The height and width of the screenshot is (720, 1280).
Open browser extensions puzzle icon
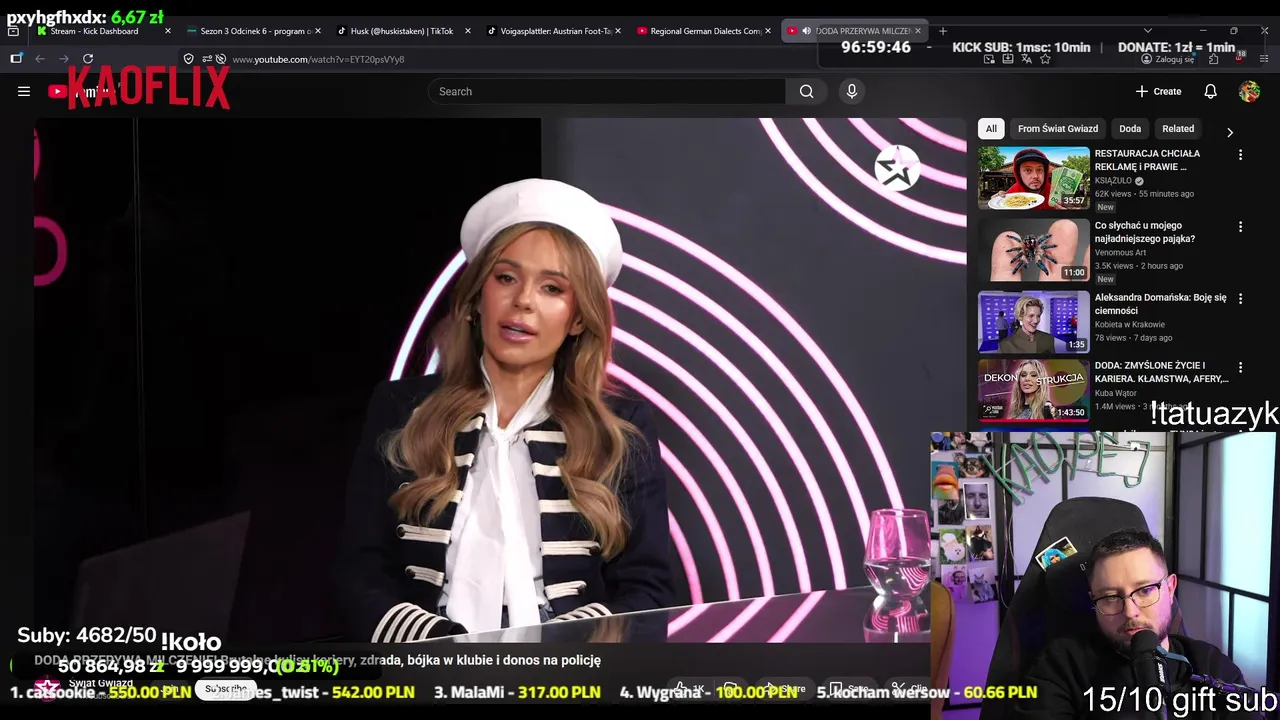click(1213, 59)
